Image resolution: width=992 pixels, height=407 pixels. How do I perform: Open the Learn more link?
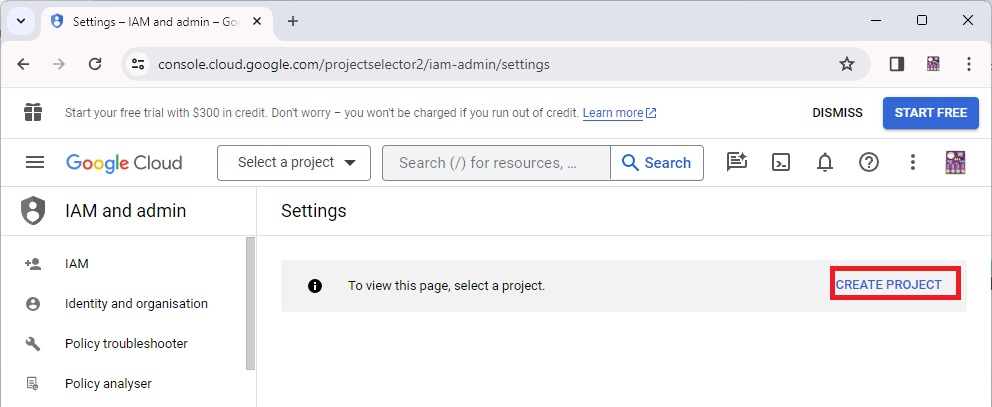coord(619,113)
